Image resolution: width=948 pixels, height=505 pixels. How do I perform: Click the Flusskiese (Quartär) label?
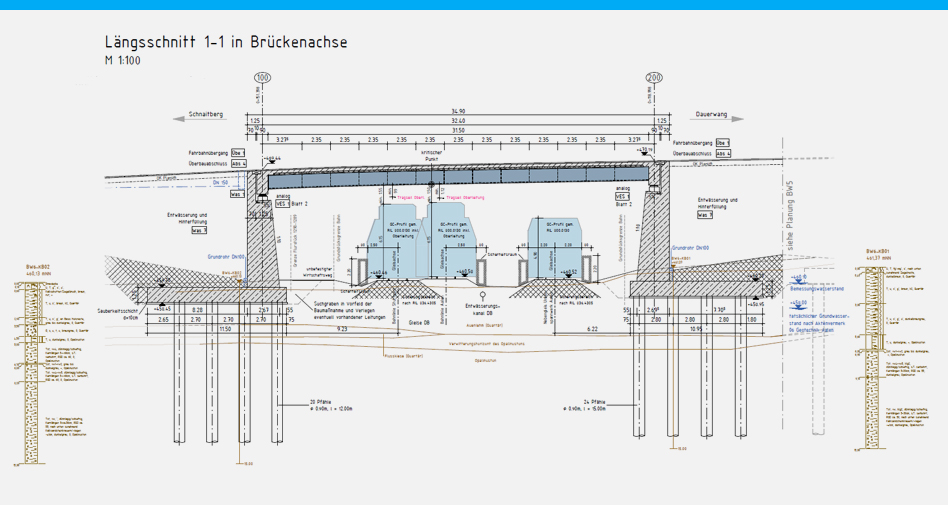tap(404, 356)
